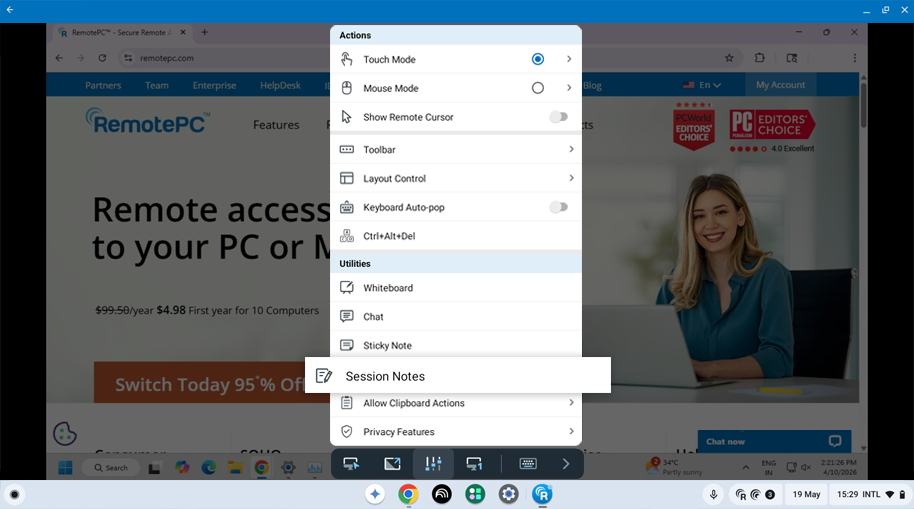Click the Keyboard Auto-pop keyboard icon
This screenshot has height=509, width=914.
tap(346, 207)
